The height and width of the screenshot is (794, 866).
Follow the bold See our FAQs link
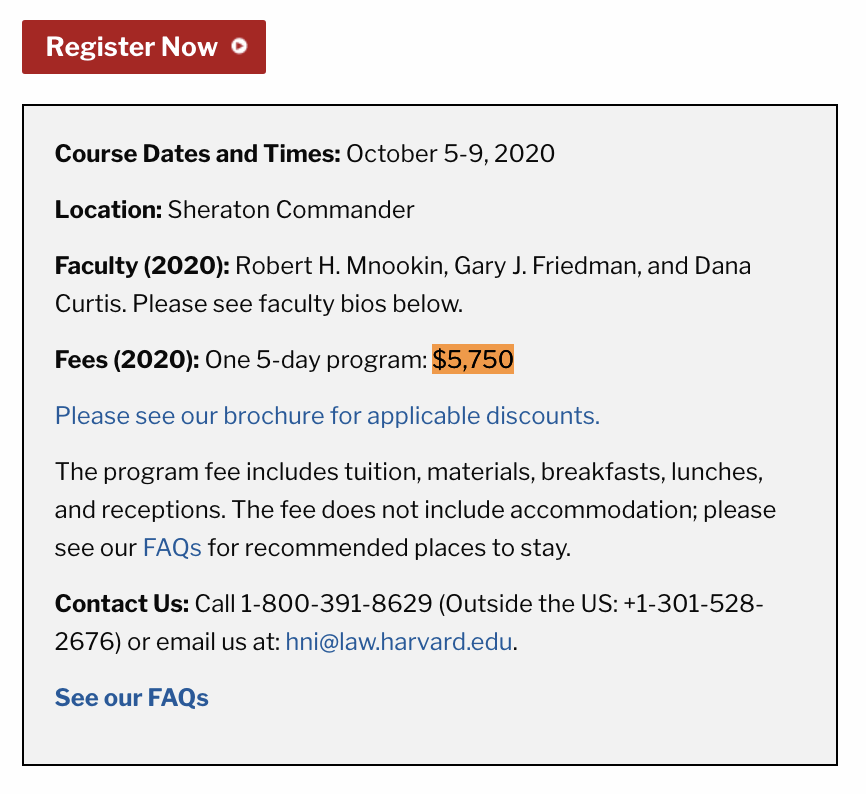[132, 697]
